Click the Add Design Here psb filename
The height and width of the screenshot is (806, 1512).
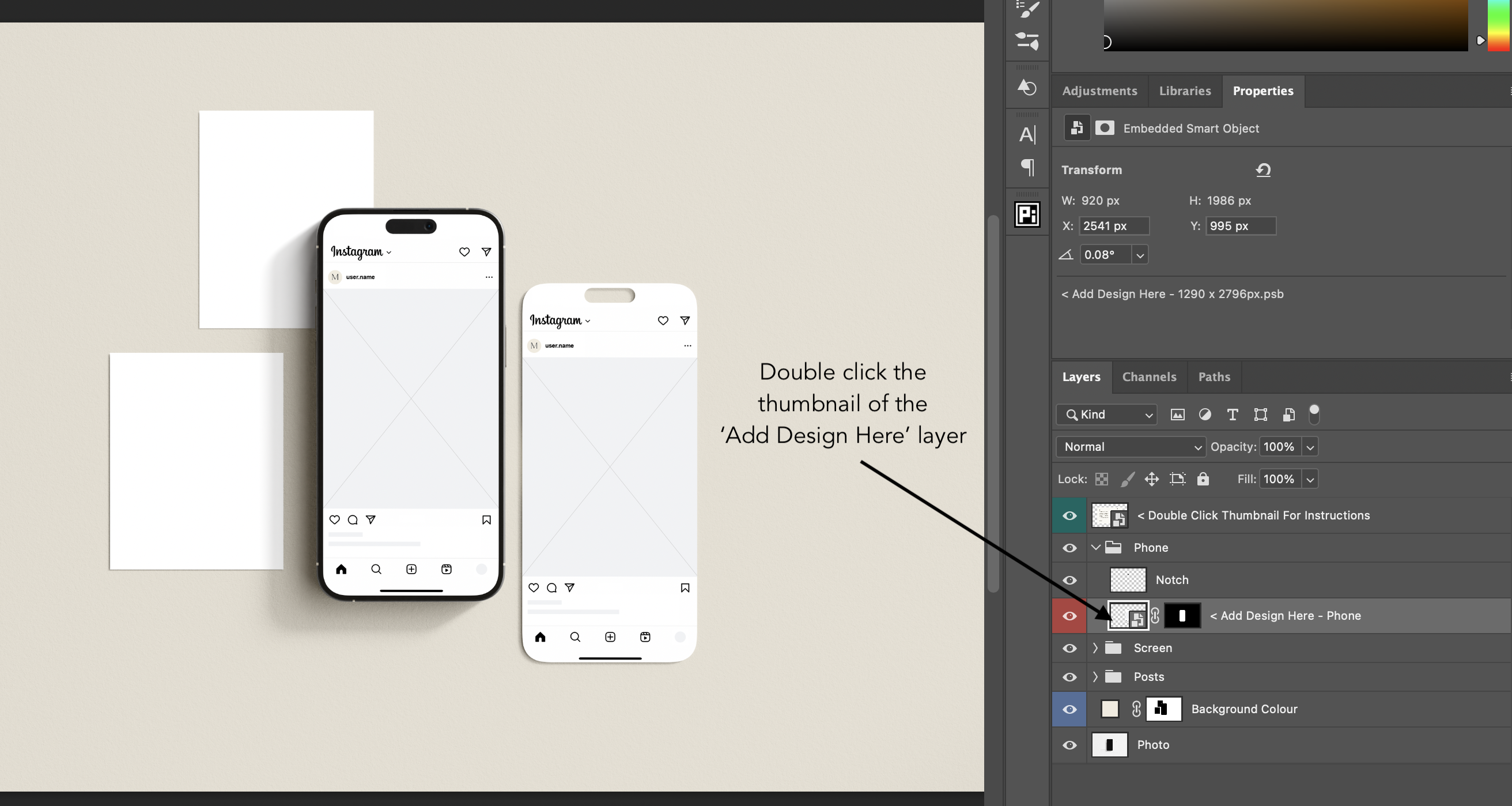1172,294
